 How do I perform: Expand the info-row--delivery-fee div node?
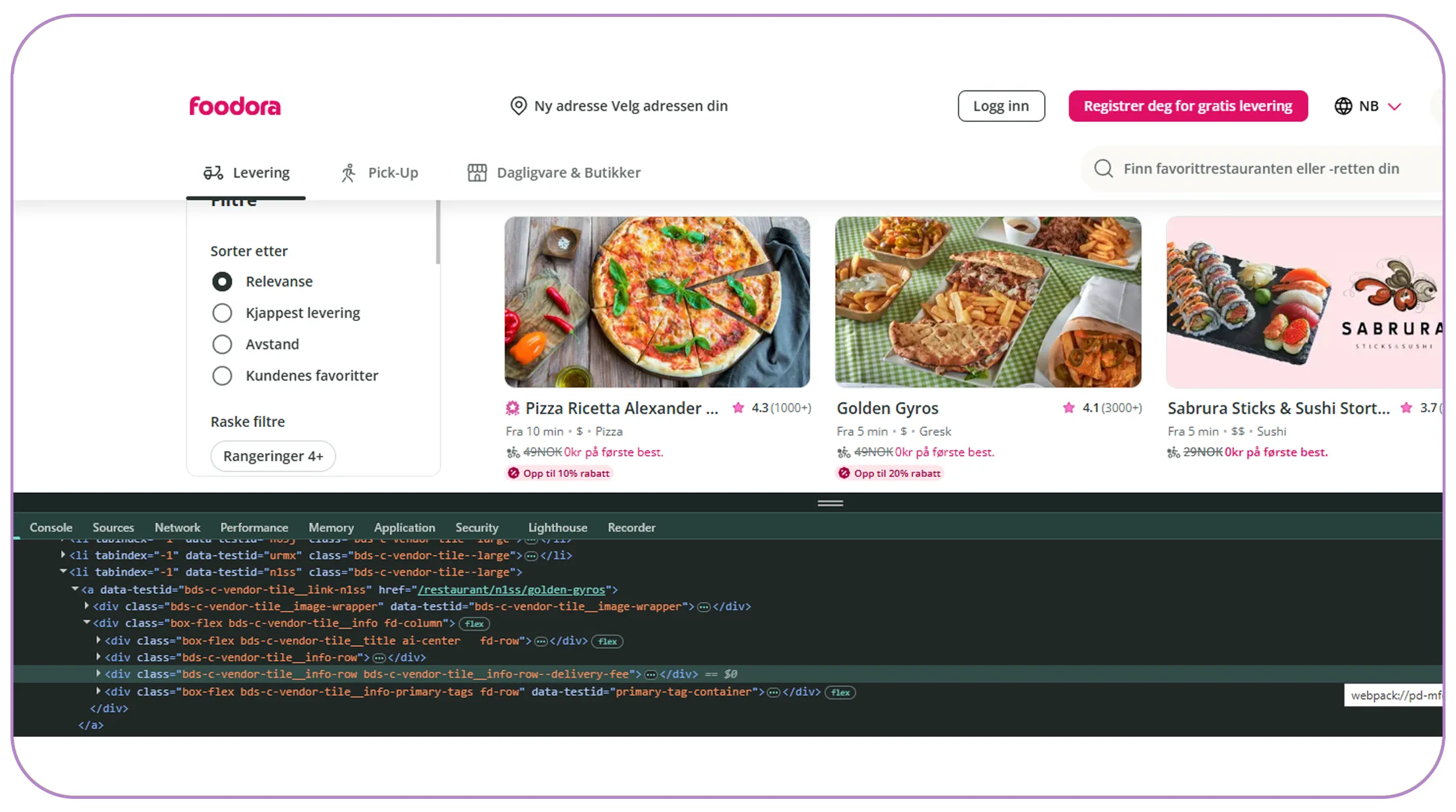[x=98, y=673]
